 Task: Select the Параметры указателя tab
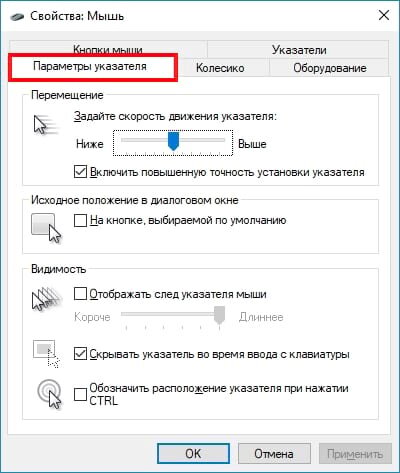[92, 67]
